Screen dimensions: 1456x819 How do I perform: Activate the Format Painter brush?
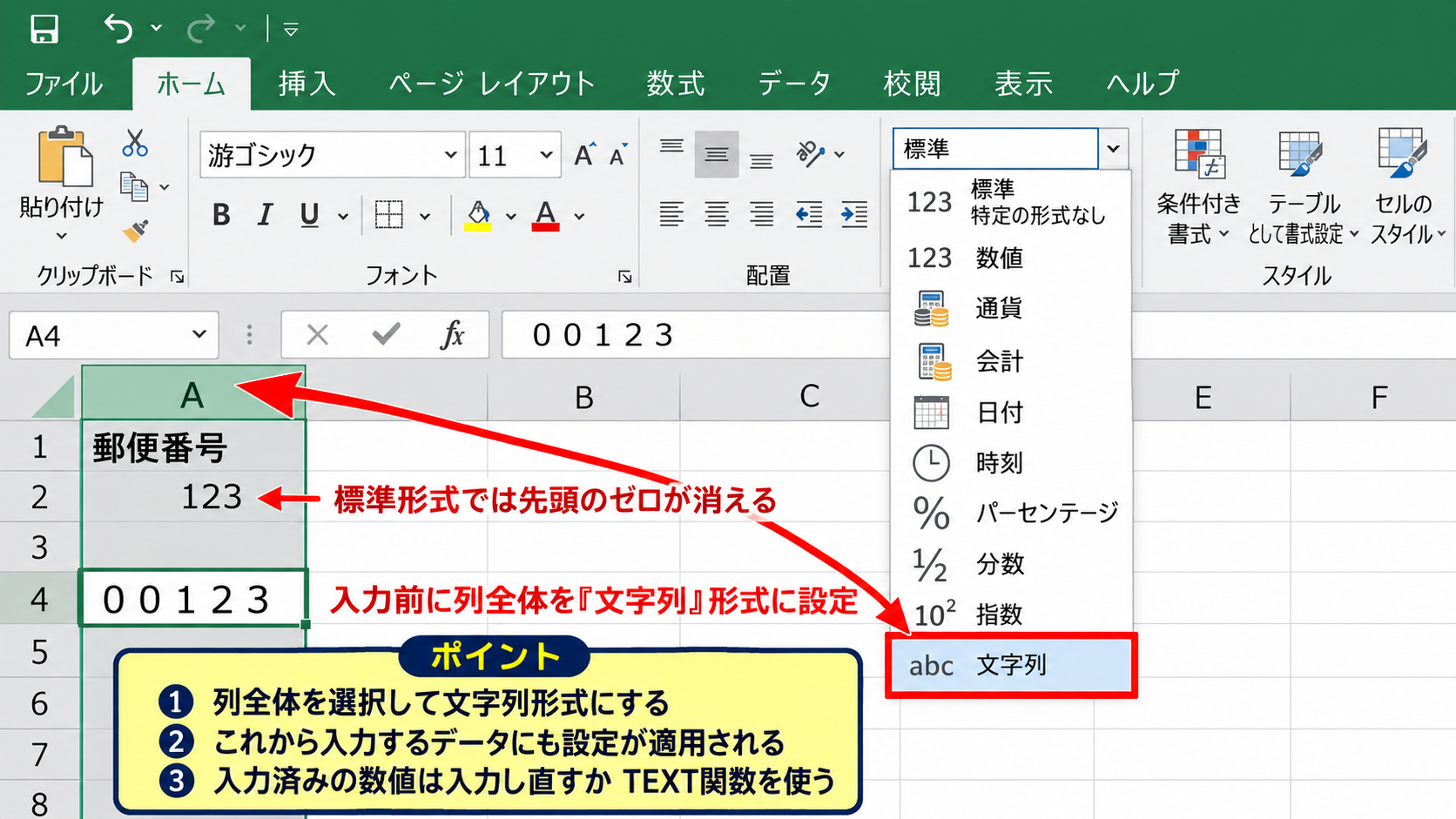(x=135, y=230)
